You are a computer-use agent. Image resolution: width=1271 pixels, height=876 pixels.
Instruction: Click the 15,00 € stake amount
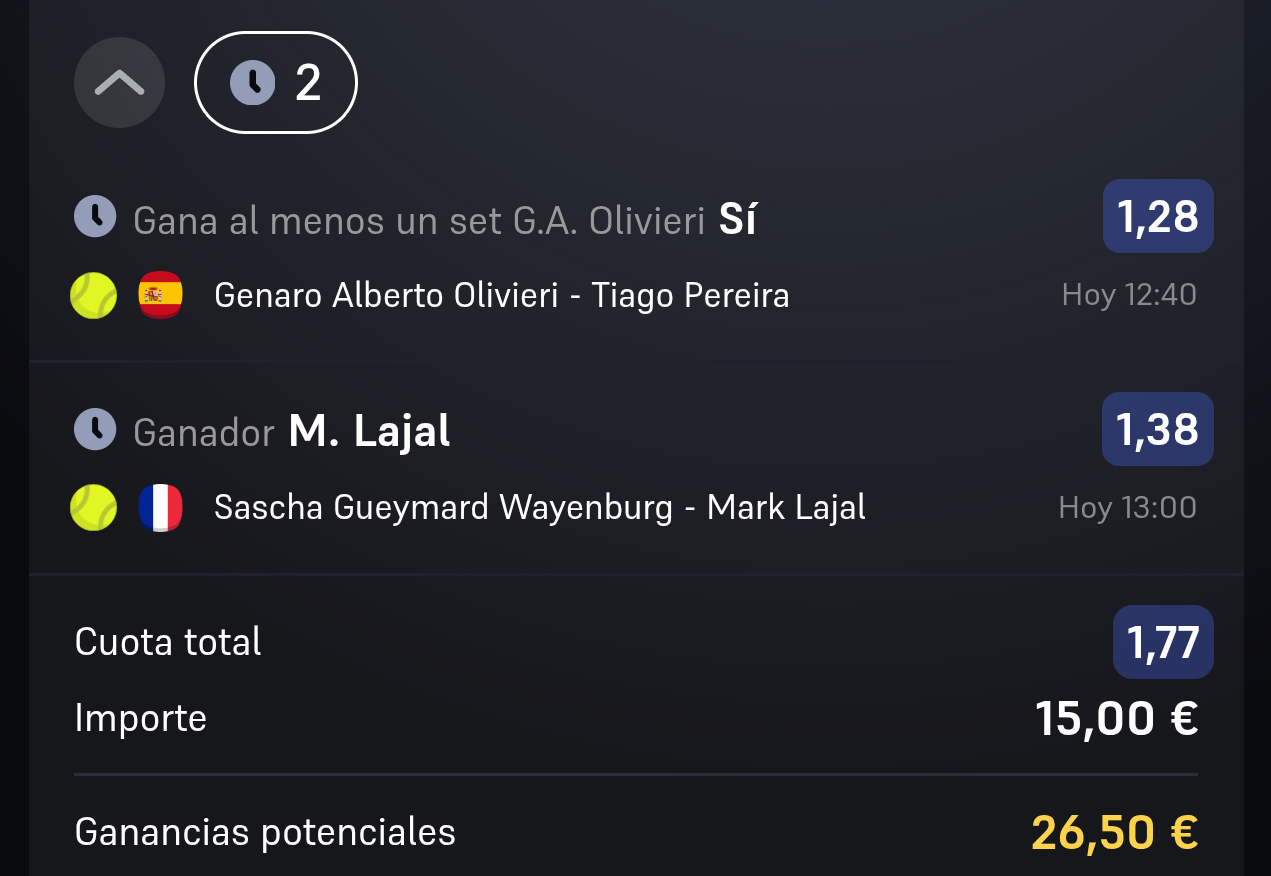1117,718
